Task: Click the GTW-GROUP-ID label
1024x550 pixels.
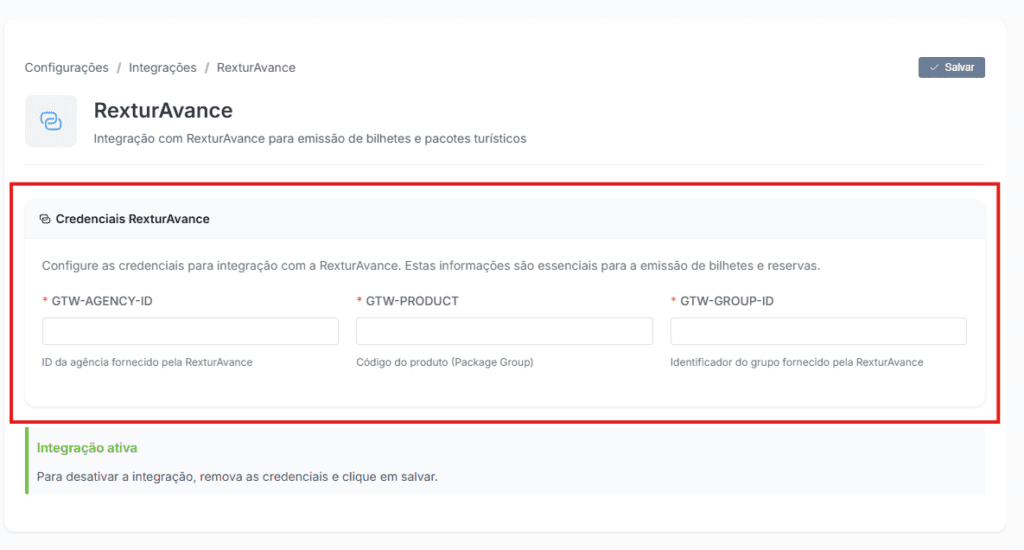Action: tap(727, 301)
